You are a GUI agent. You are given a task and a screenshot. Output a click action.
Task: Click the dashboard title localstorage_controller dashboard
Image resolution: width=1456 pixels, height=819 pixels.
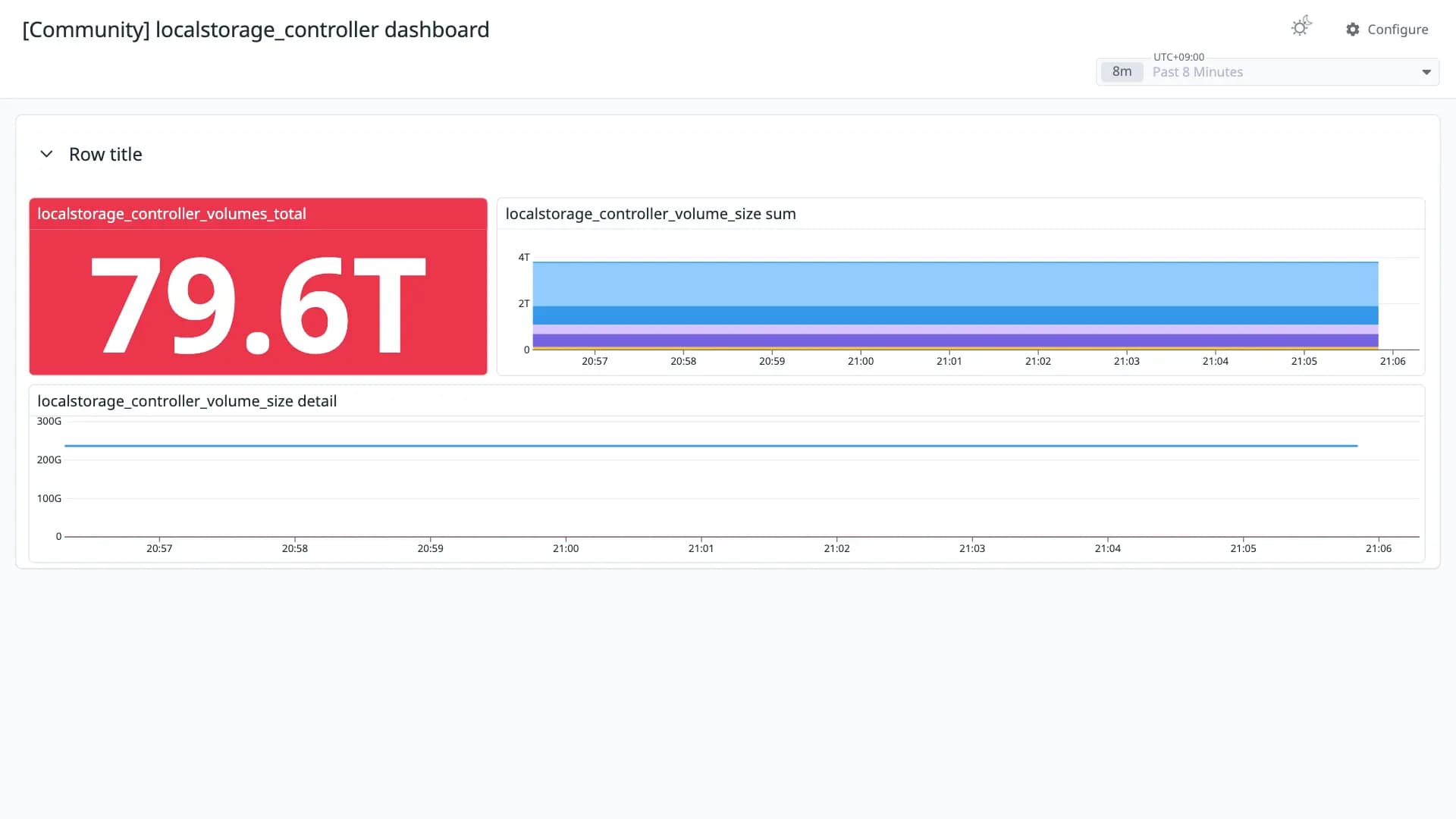pos(256,30)
